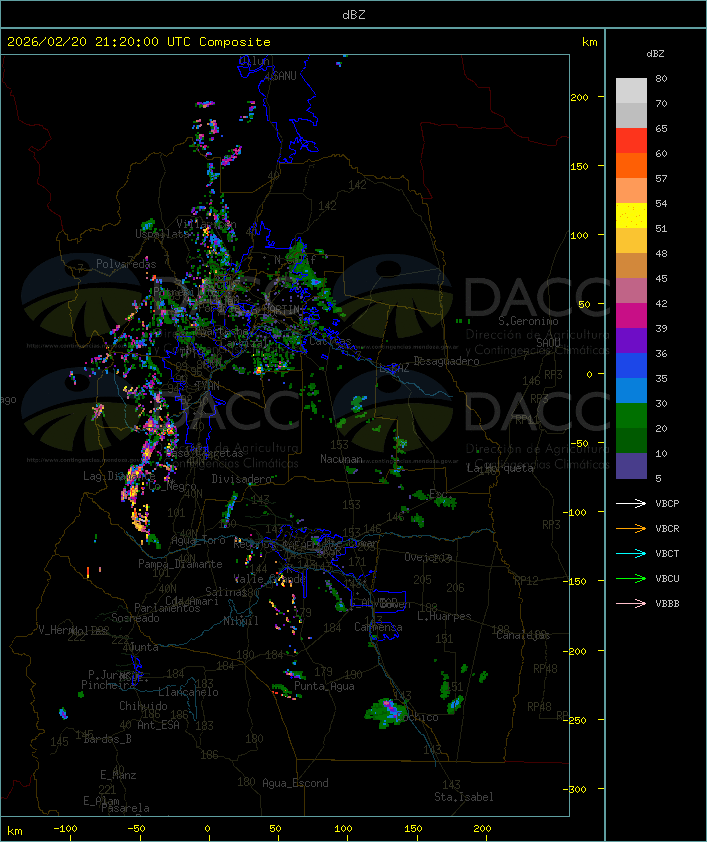Select the bright green 20-30 dBZ swatch
This screenshot has height=842, width=707.
pyautogui.click(x=631, y=416)
